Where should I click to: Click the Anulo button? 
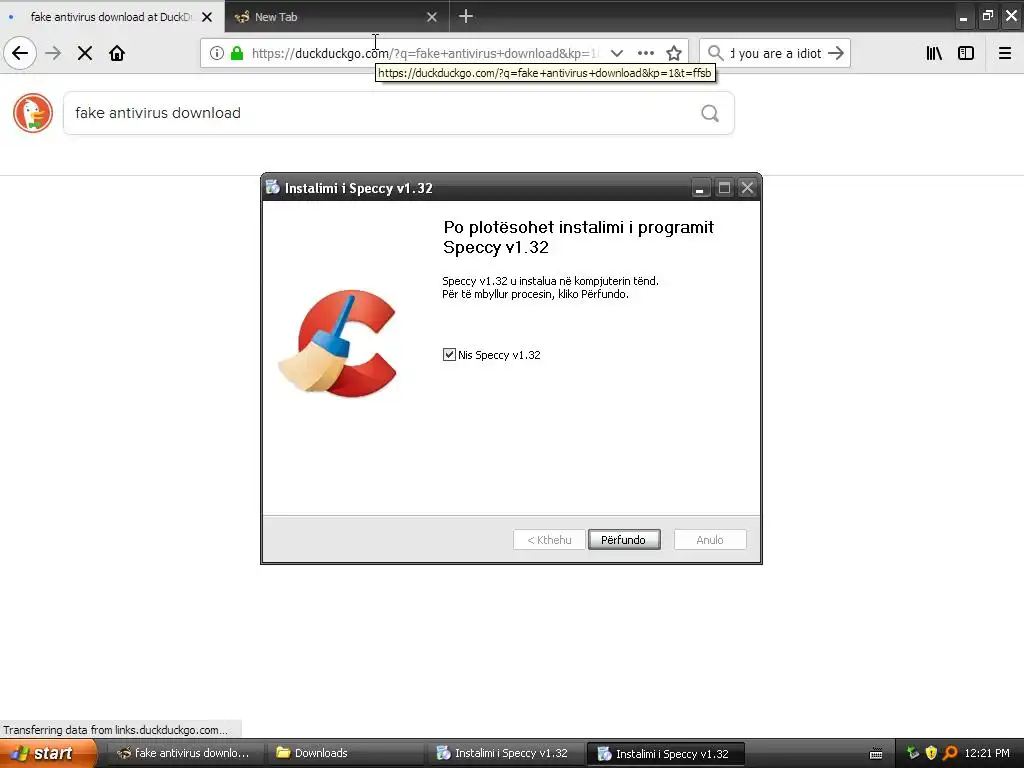(710, 539)
